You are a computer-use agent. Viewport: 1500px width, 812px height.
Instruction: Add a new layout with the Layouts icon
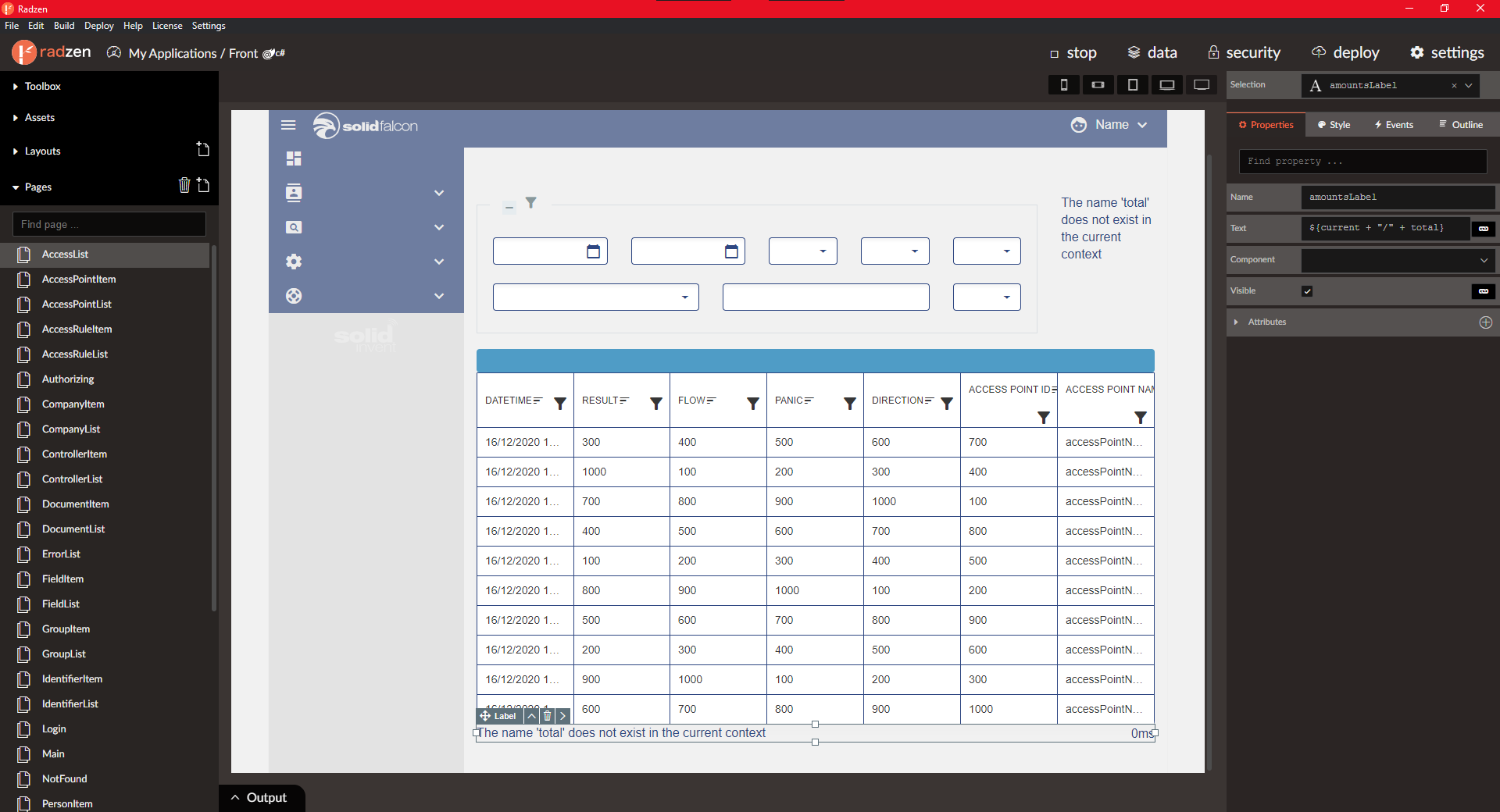pyautogui.click(x=203, y=149)
